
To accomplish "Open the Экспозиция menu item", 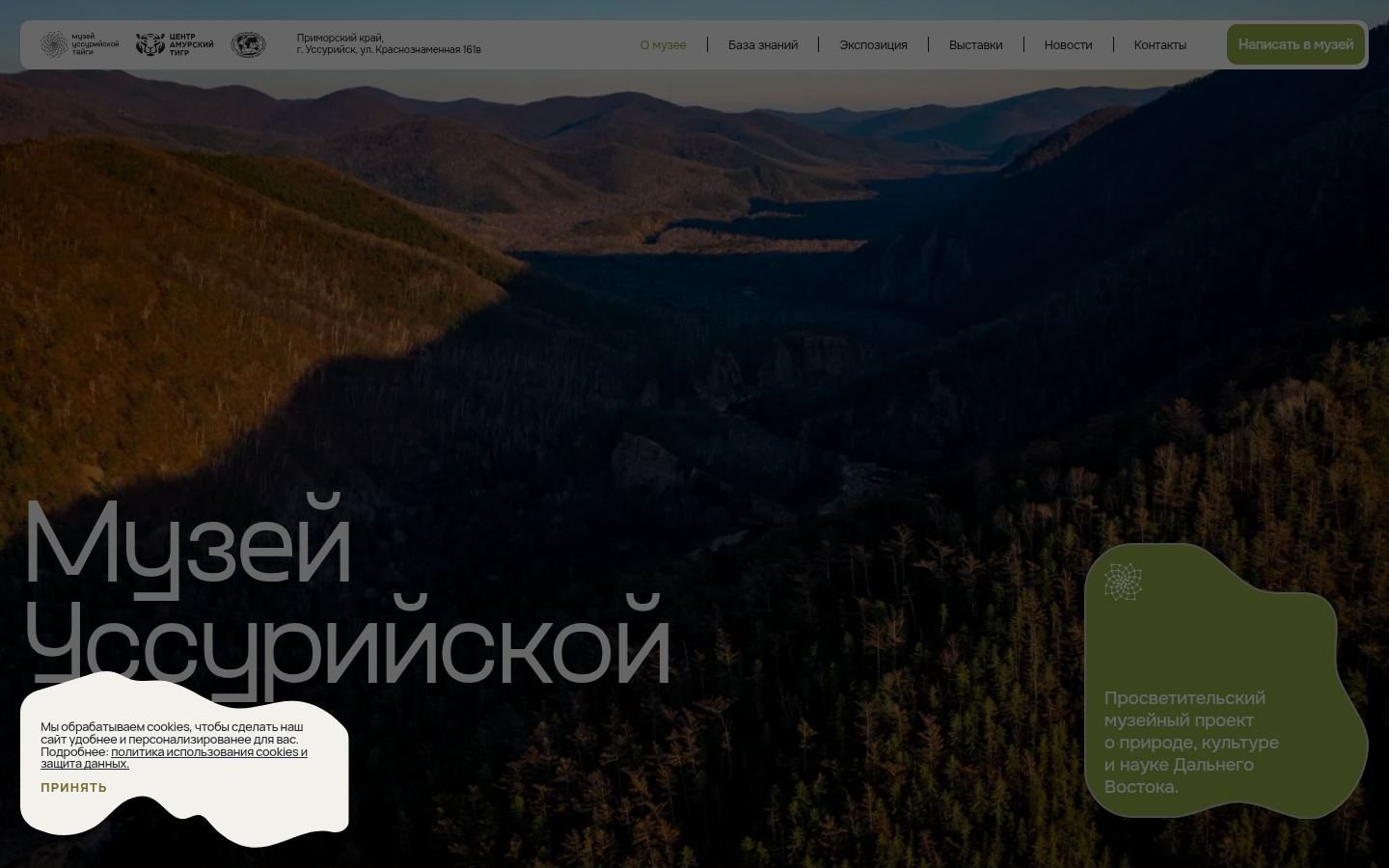I will 873,44.
